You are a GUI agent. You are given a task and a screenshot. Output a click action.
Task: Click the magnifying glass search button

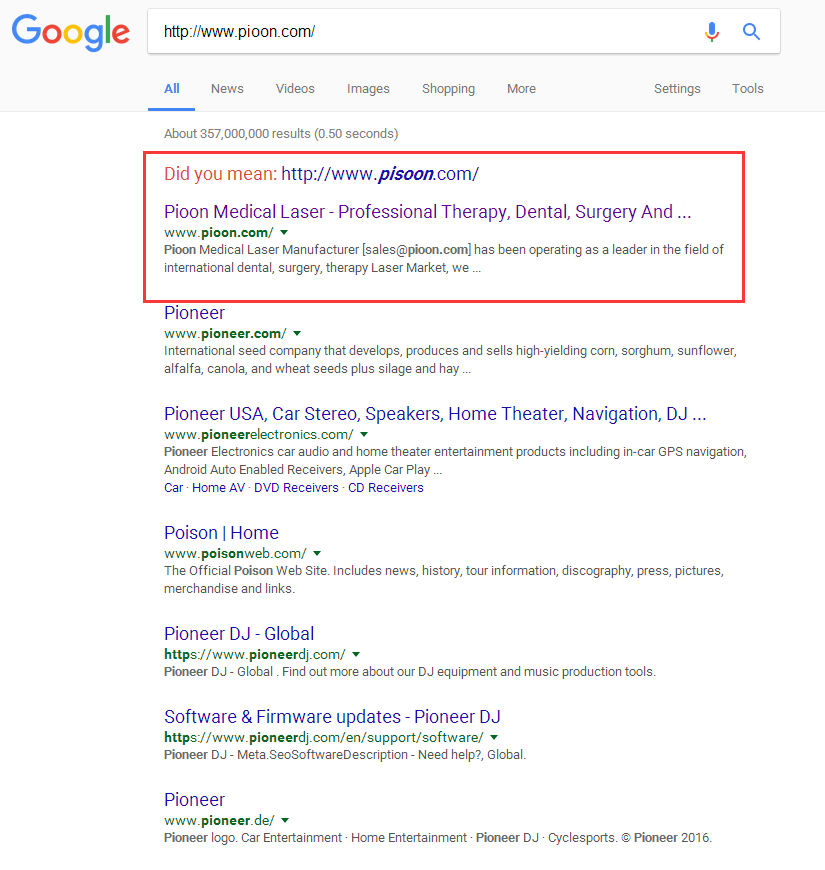click(751, 32)
